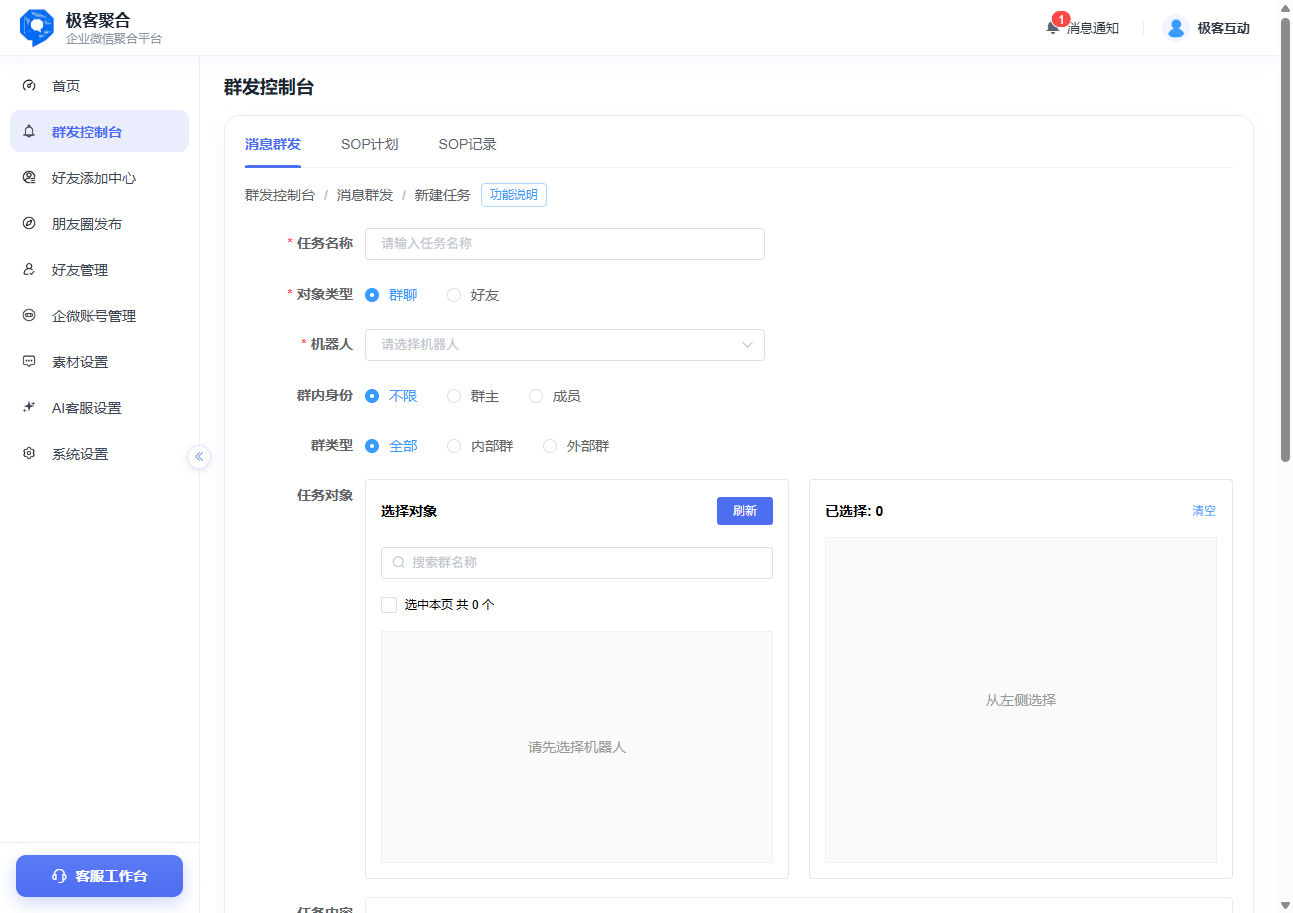Click the notification bell icon
The image size is (1293, 913).
click(1053, 28)
